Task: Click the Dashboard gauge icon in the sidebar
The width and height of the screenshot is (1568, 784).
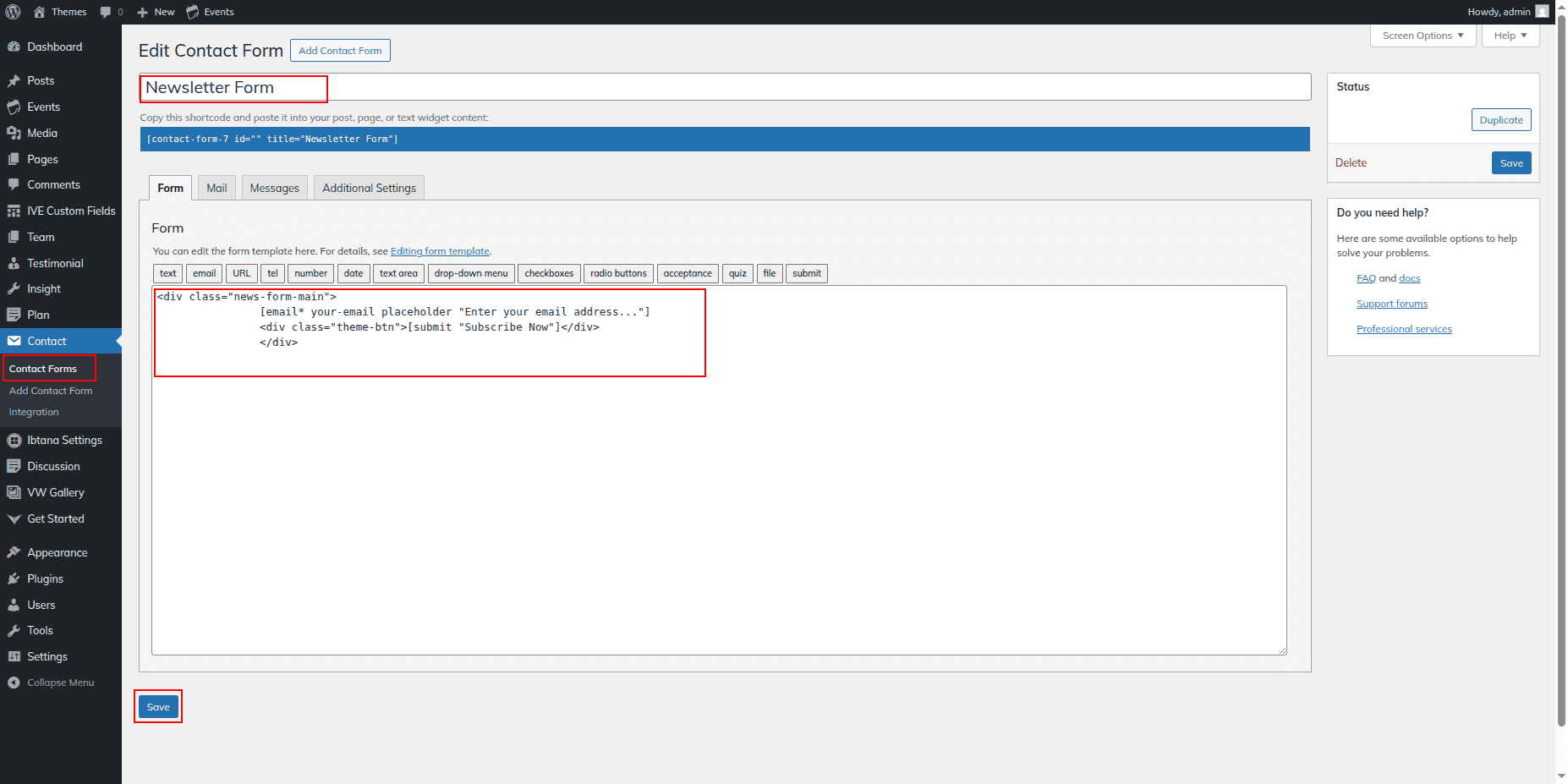Action: coord(14,47)
